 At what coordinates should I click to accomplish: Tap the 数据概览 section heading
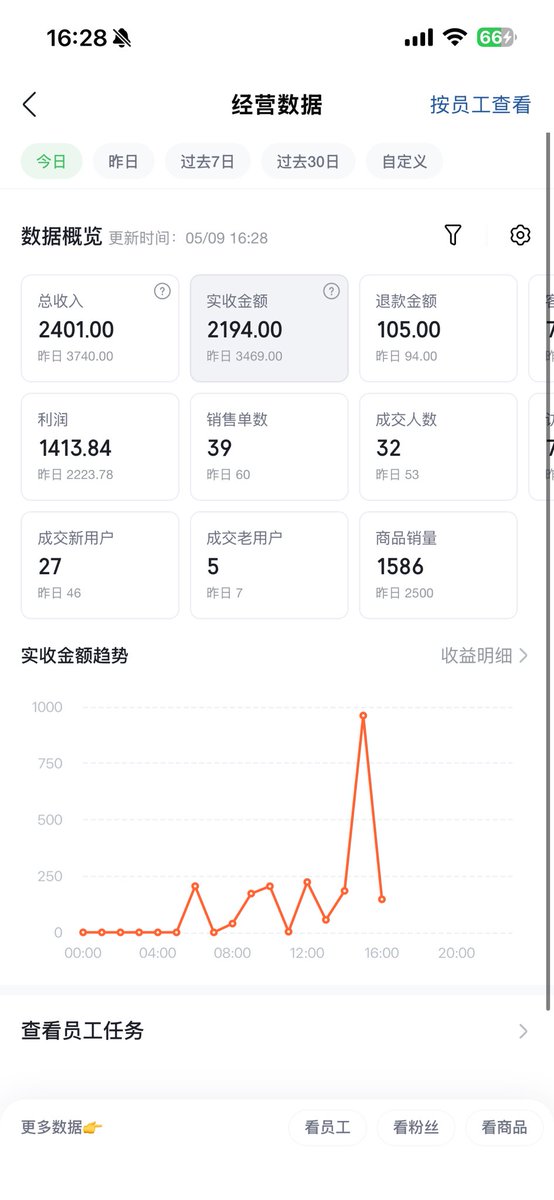click(x=62, y=236)
